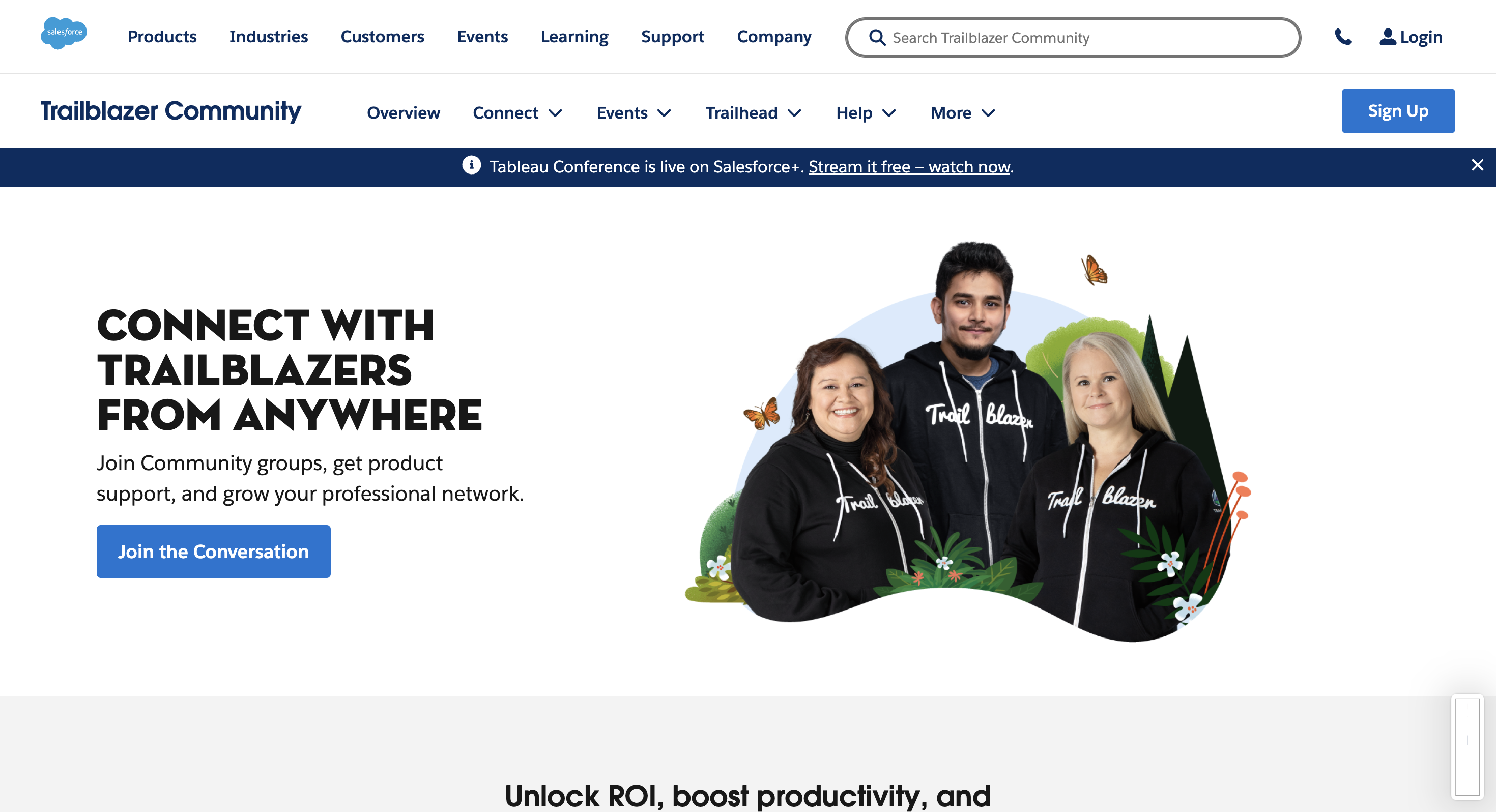Expand the Trailhead dropdown

point(753,112)
